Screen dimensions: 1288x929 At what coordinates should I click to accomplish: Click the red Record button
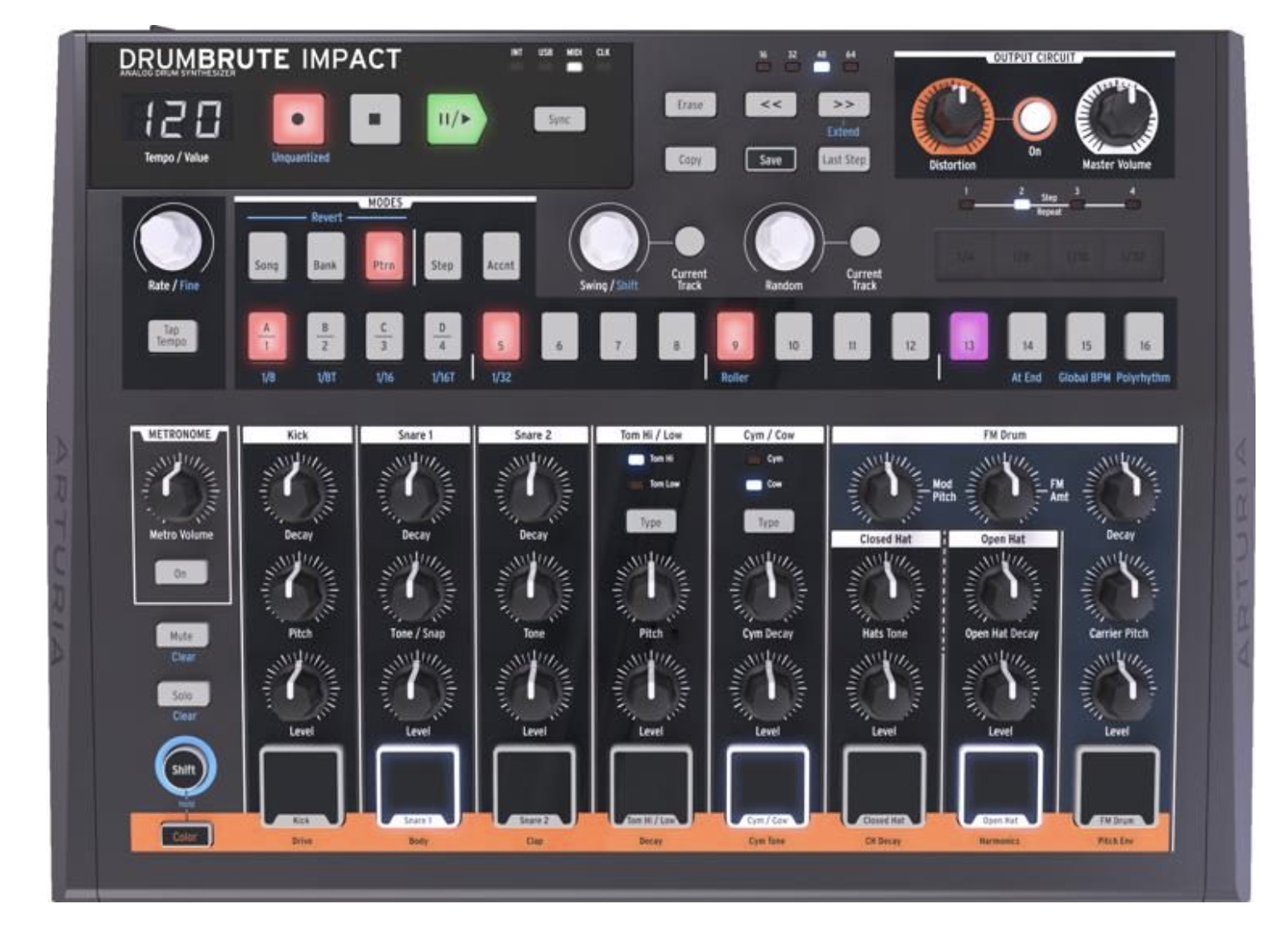(297, 119)
